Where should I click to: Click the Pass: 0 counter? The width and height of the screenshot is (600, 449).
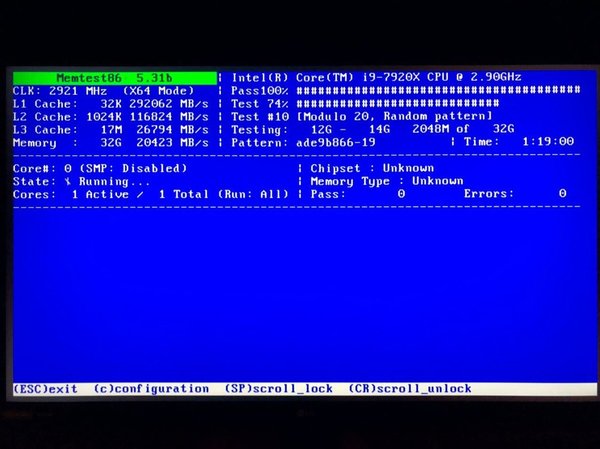tap(358, 194)
